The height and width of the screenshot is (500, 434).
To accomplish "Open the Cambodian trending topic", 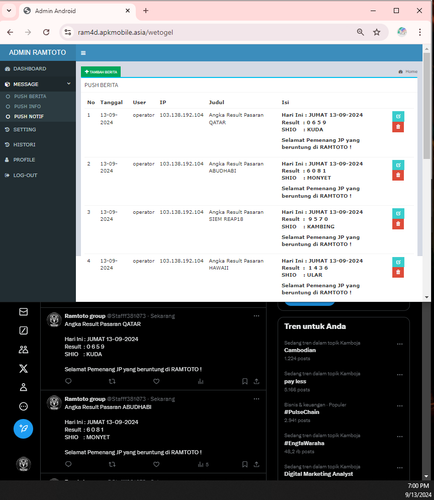I will point(300,350).
